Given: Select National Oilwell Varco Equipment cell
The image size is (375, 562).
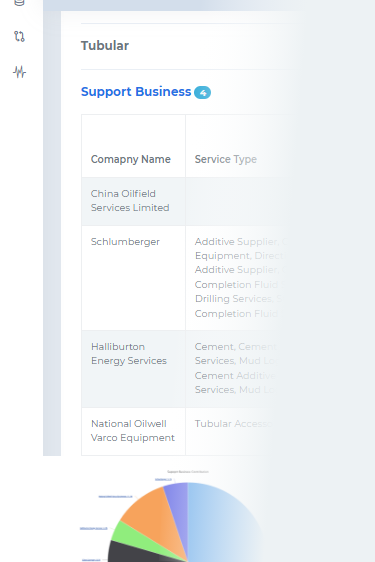Looking at the screenshot, I should [x=133, y=431].
